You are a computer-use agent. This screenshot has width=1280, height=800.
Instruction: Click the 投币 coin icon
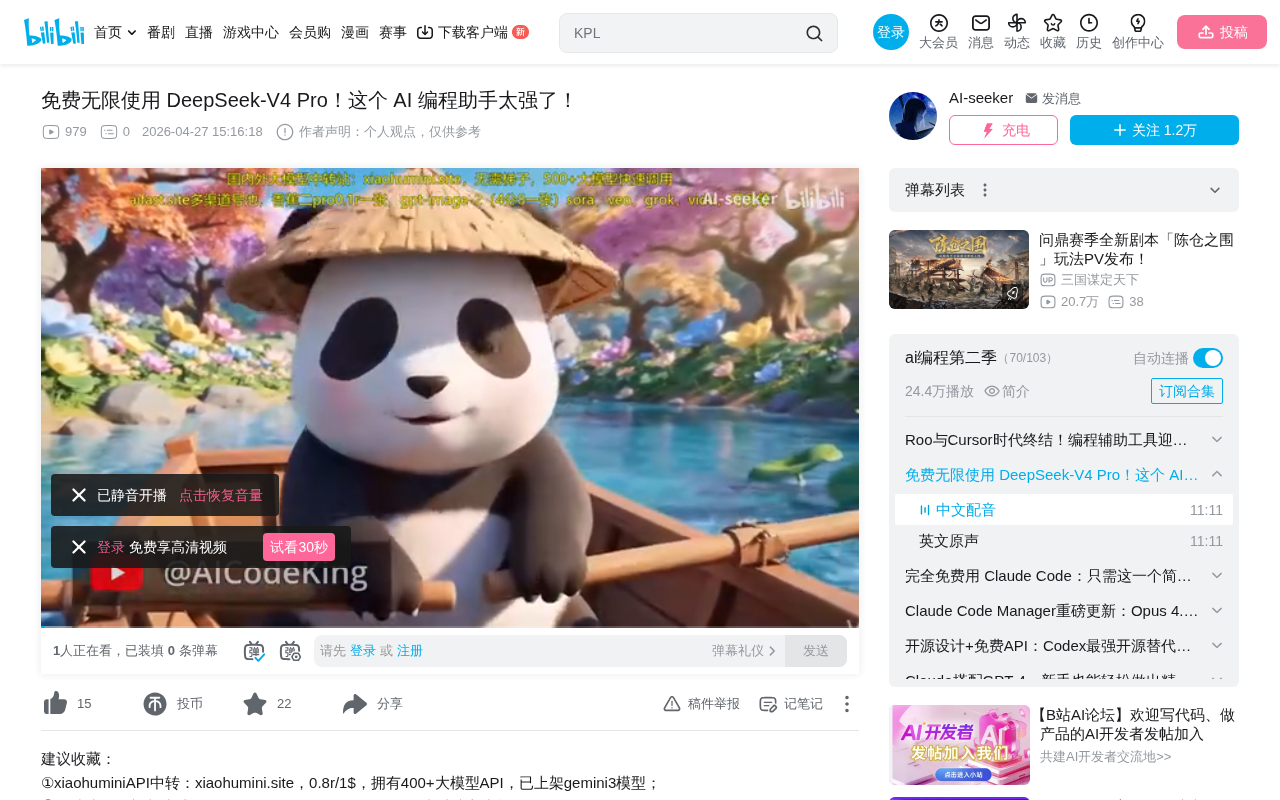click(155, 704)
